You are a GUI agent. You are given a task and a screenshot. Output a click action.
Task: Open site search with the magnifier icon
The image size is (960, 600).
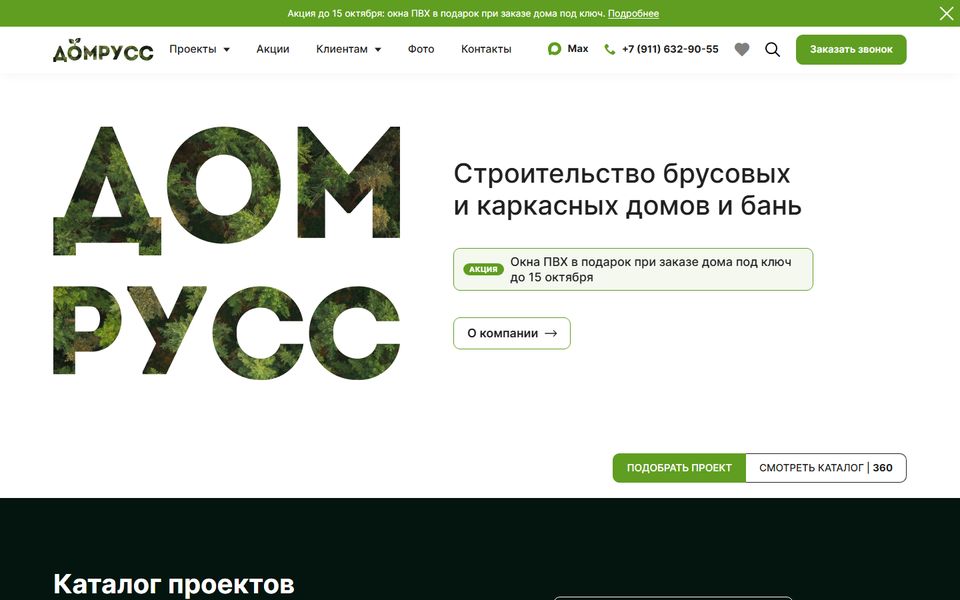[x=773, y=50]
